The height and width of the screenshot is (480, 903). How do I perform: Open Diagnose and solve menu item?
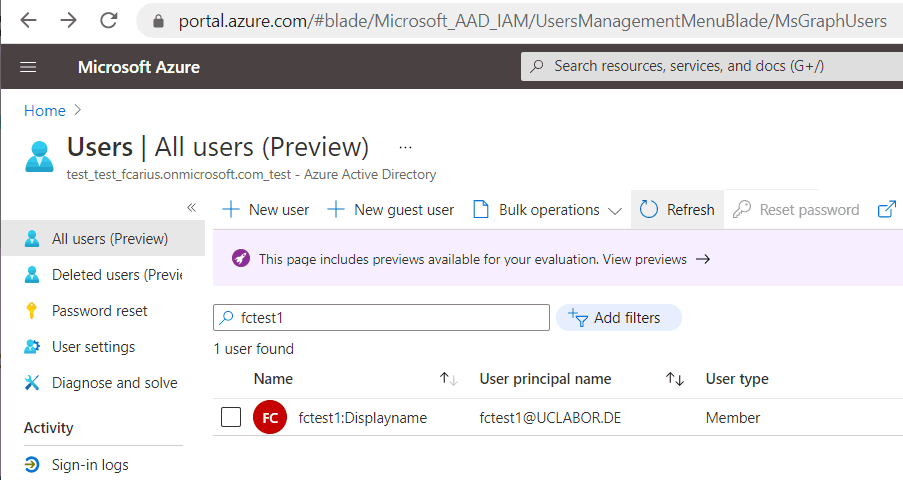point(103,383)
